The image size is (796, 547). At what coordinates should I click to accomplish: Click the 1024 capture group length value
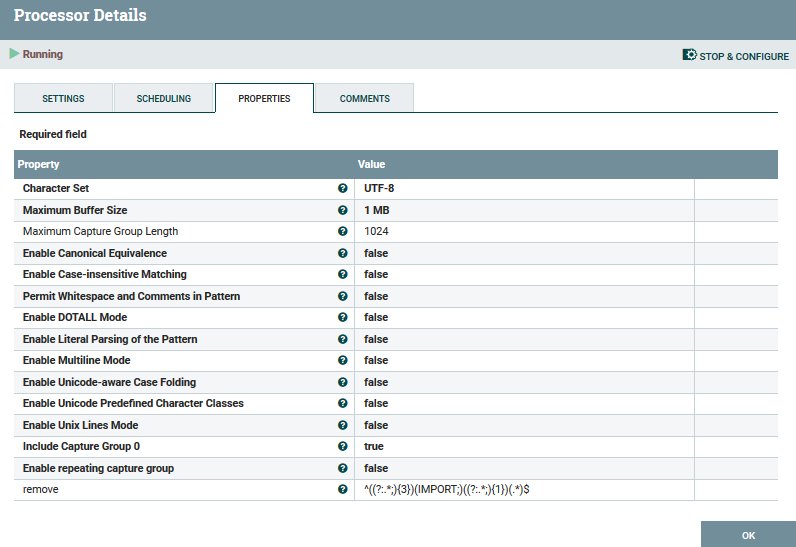pos(376,231)
